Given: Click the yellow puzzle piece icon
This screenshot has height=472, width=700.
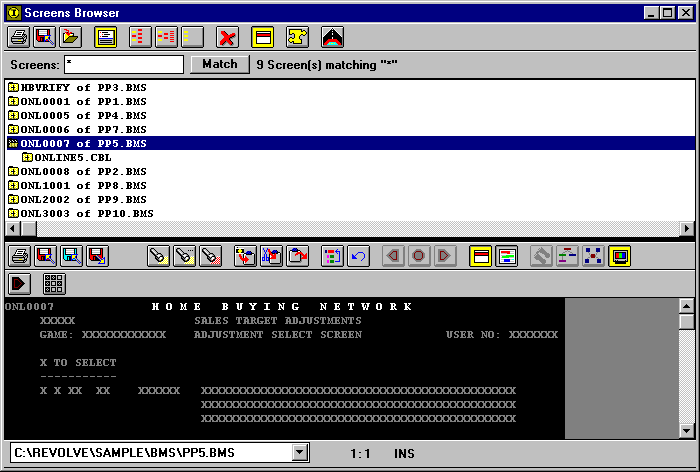Looking at the screenshot, I should click(x=297, y=37).
